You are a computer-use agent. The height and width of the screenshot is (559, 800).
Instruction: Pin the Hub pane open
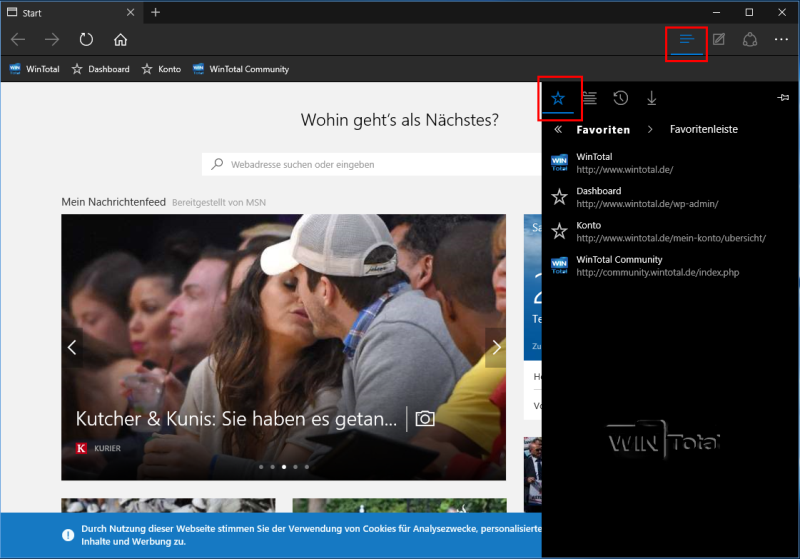(782, 98)
